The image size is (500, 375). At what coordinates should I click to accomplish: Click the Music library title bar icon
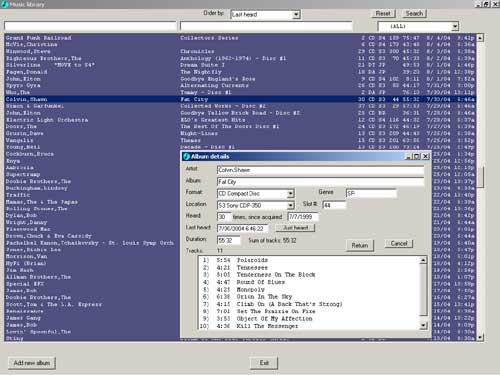coord(5,4)
